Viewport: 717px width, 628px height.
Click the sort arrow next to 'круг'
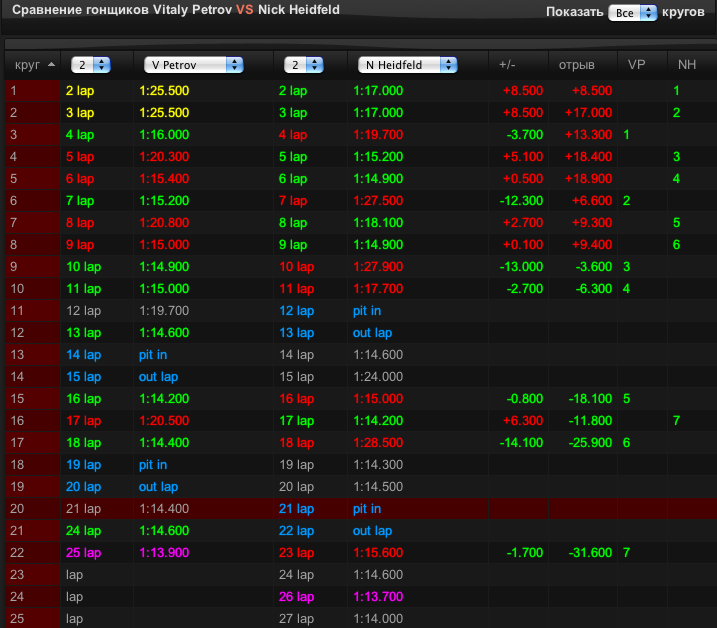click(x=52, y=64)
